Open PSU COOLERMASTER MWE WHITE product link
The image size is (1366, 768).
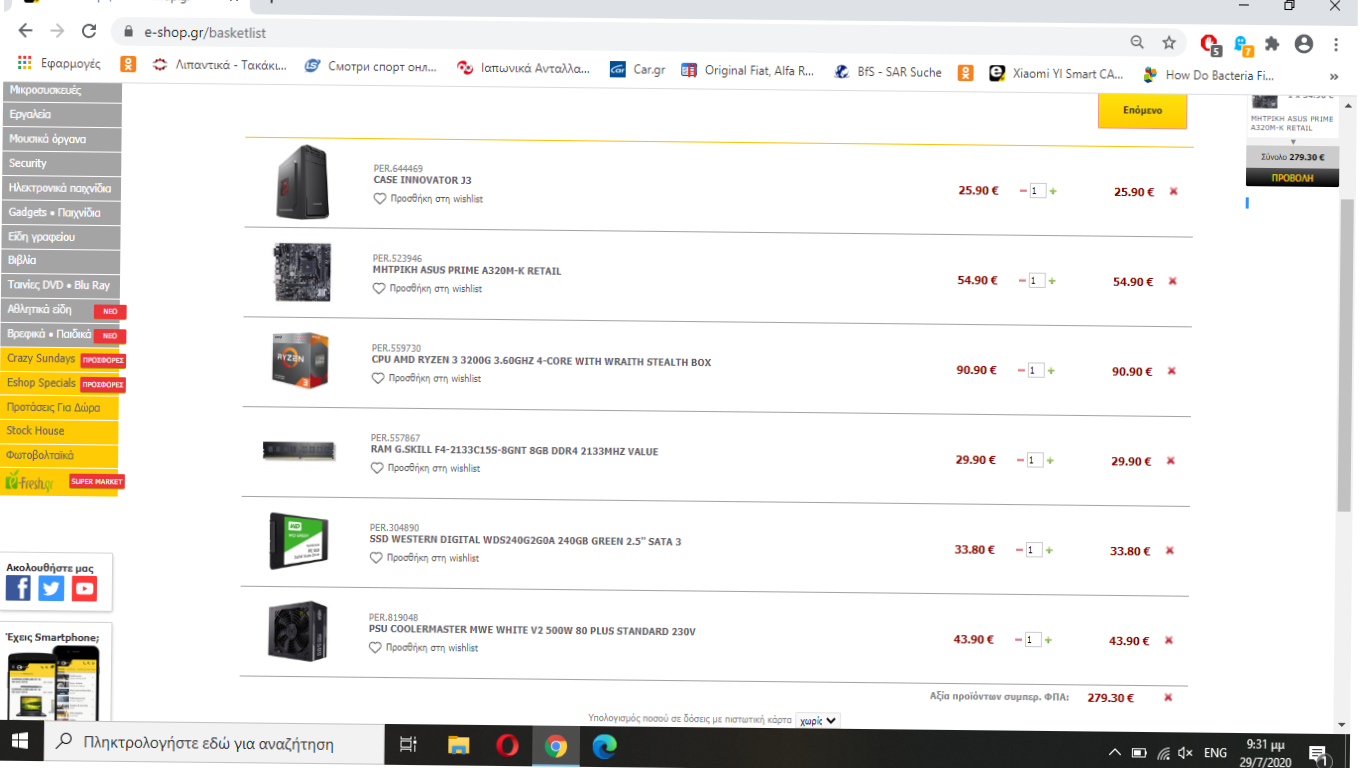532,631
